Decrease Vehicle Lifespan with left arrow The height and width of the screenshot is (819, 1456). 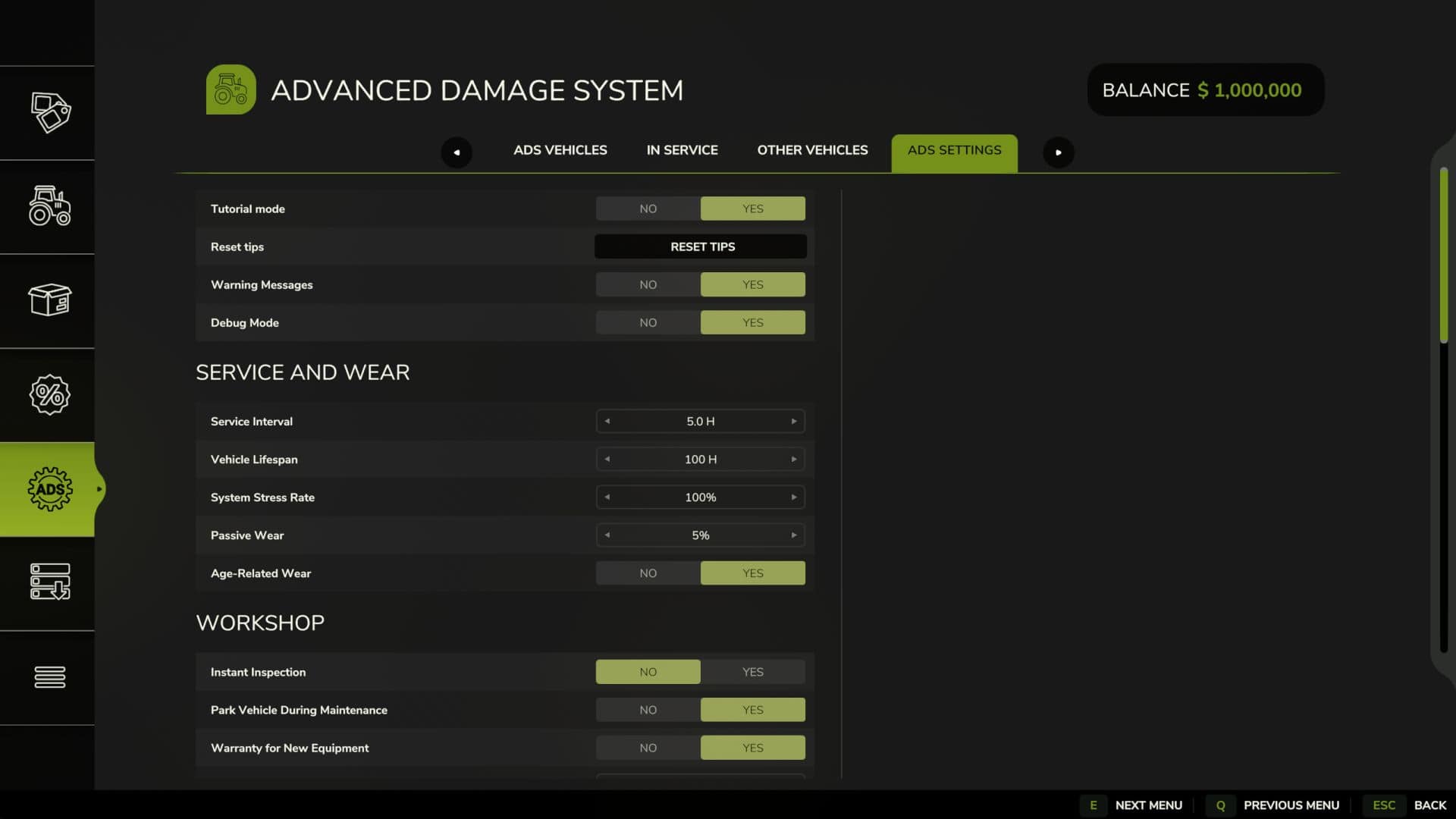coord(607,460)
